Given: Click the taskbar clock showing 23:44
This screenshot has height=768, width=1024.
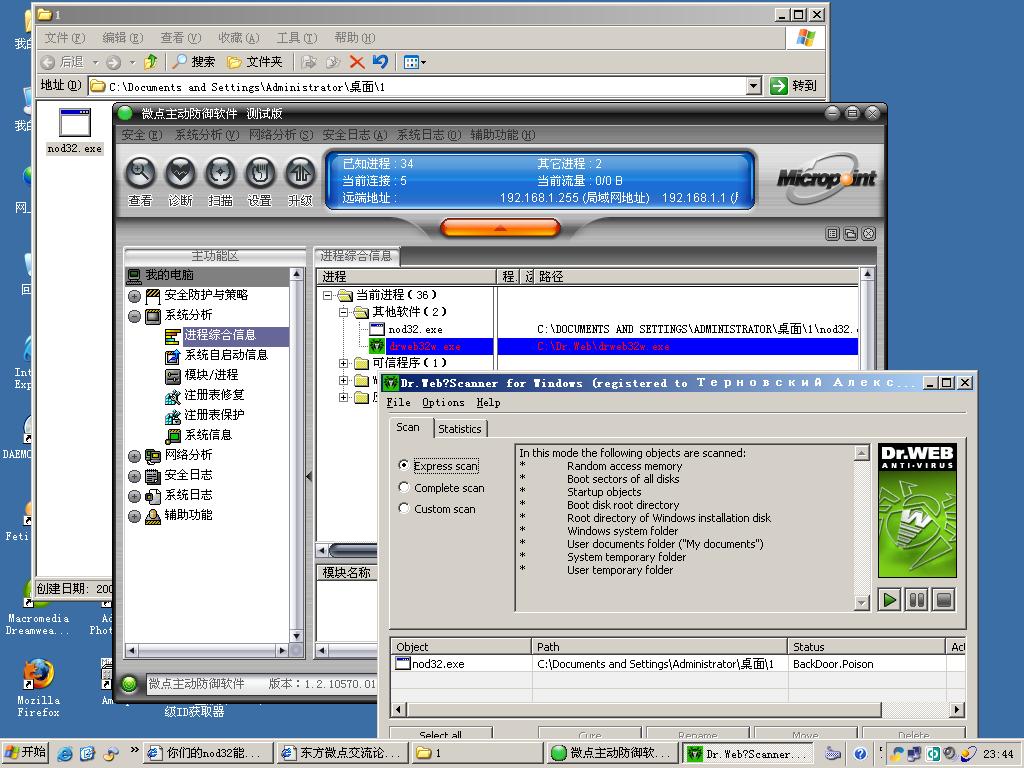Looking at the screenshot, I should point(998,754).
